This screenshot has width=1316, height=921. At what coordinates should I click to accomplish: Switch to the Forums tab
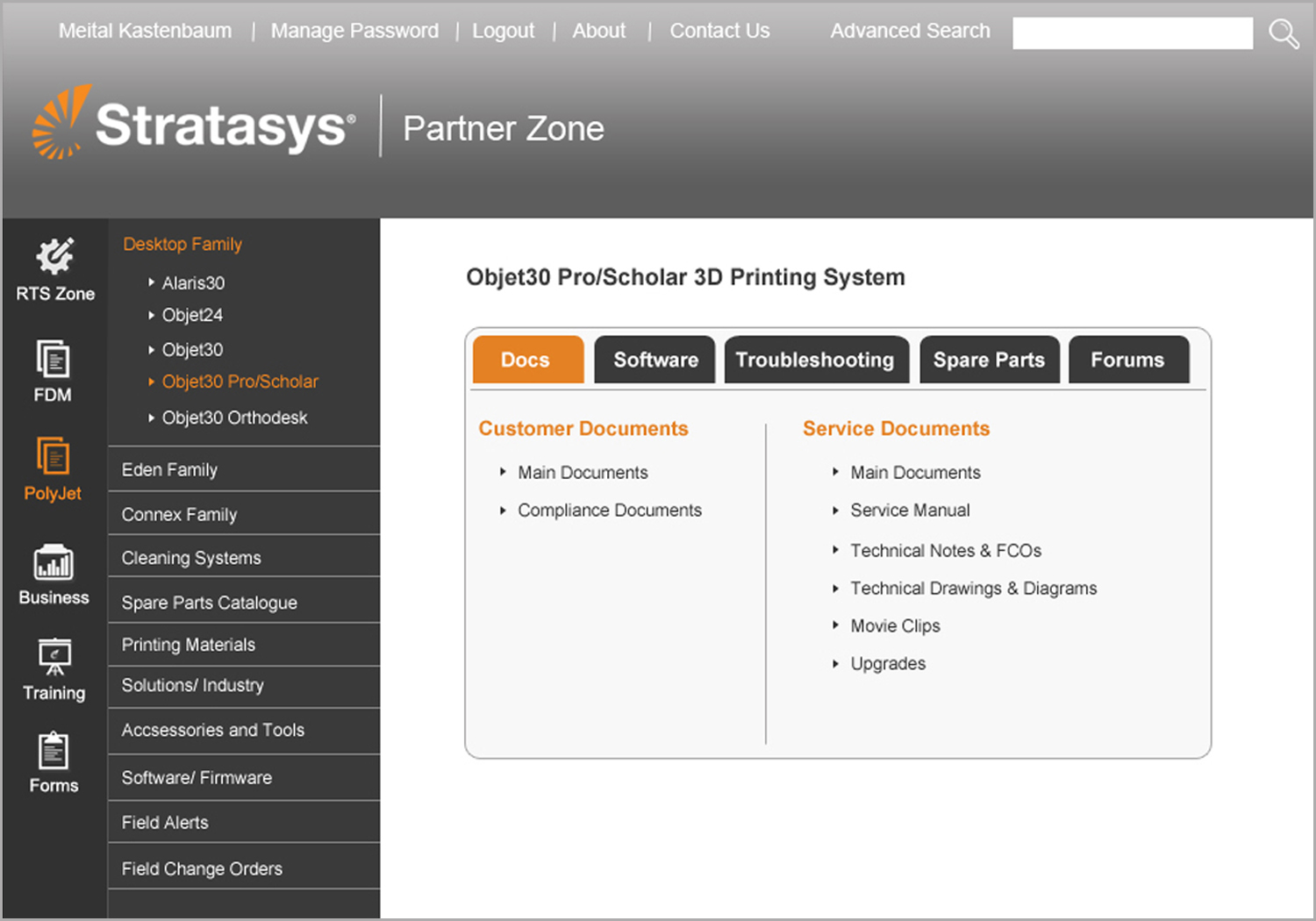(x=1129, y=360)
